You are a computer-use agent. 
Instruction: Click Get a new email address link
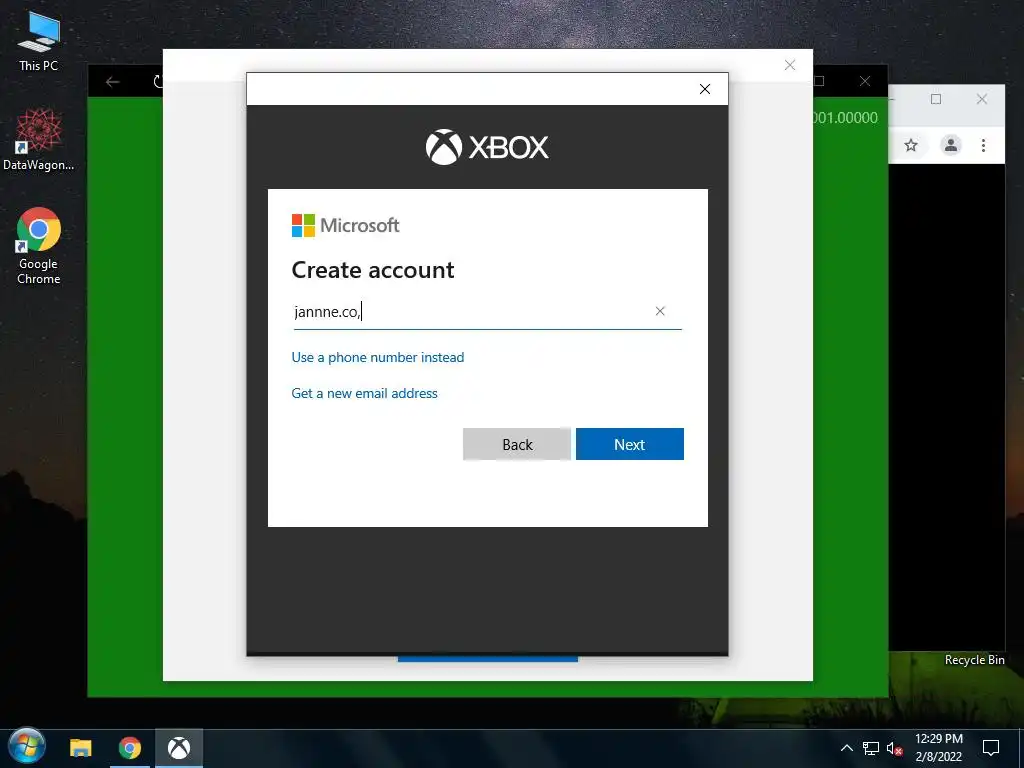(364, 393)
